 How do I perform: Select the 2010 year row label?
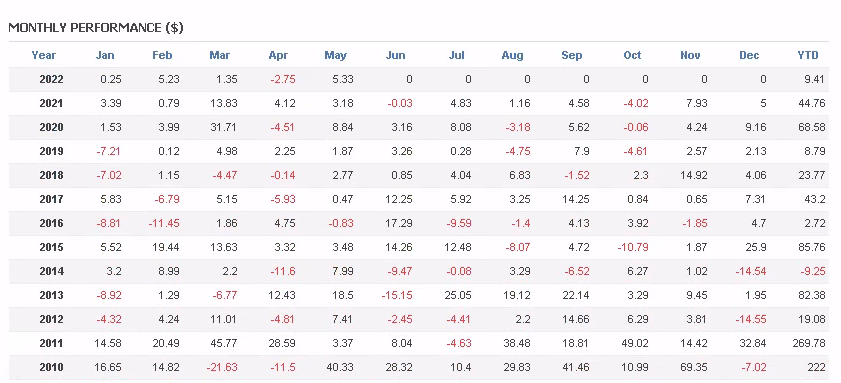tap(51, 367)
